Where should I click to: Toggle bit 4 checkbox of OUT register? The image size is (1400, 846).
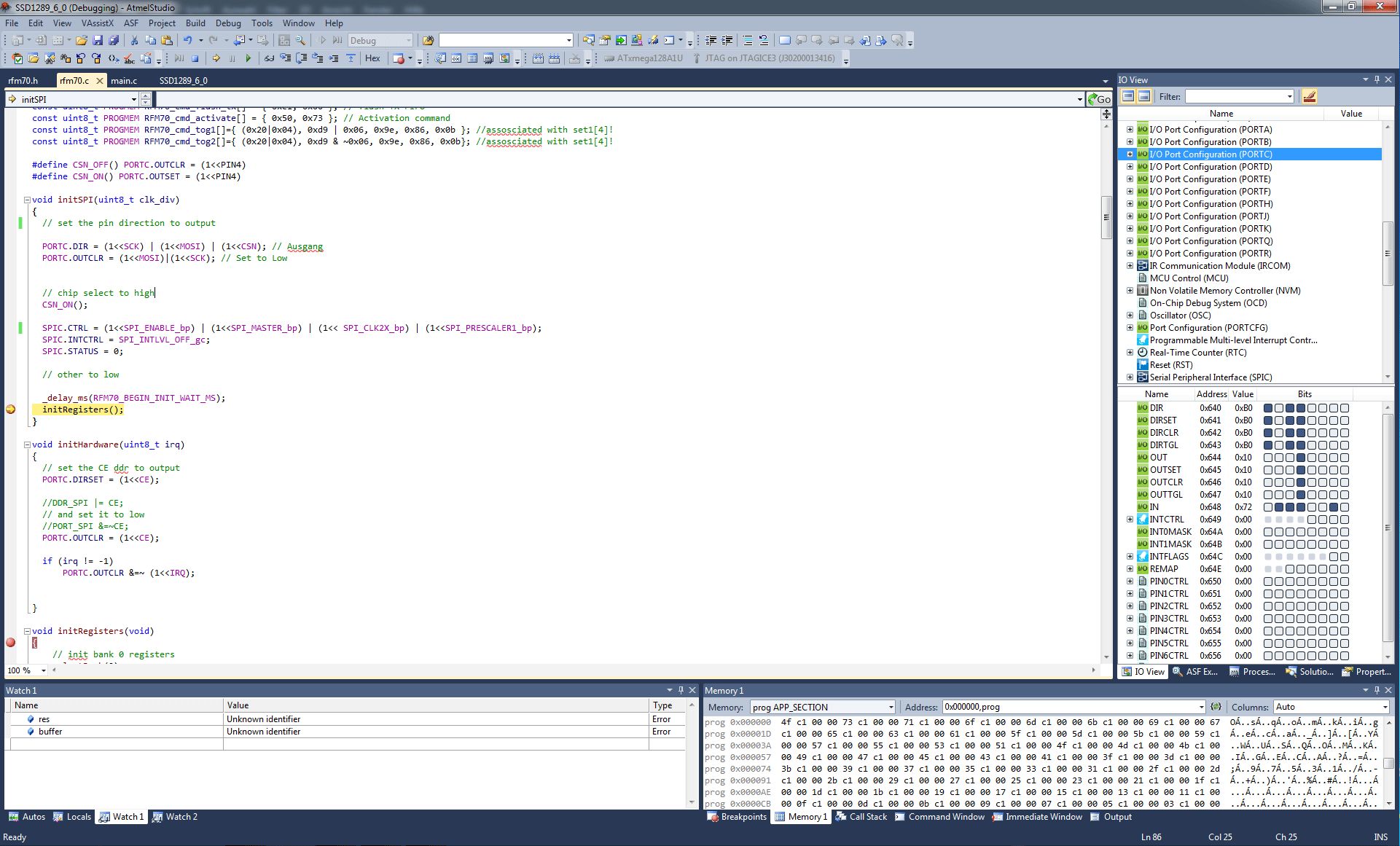(x=1301, y=458)
